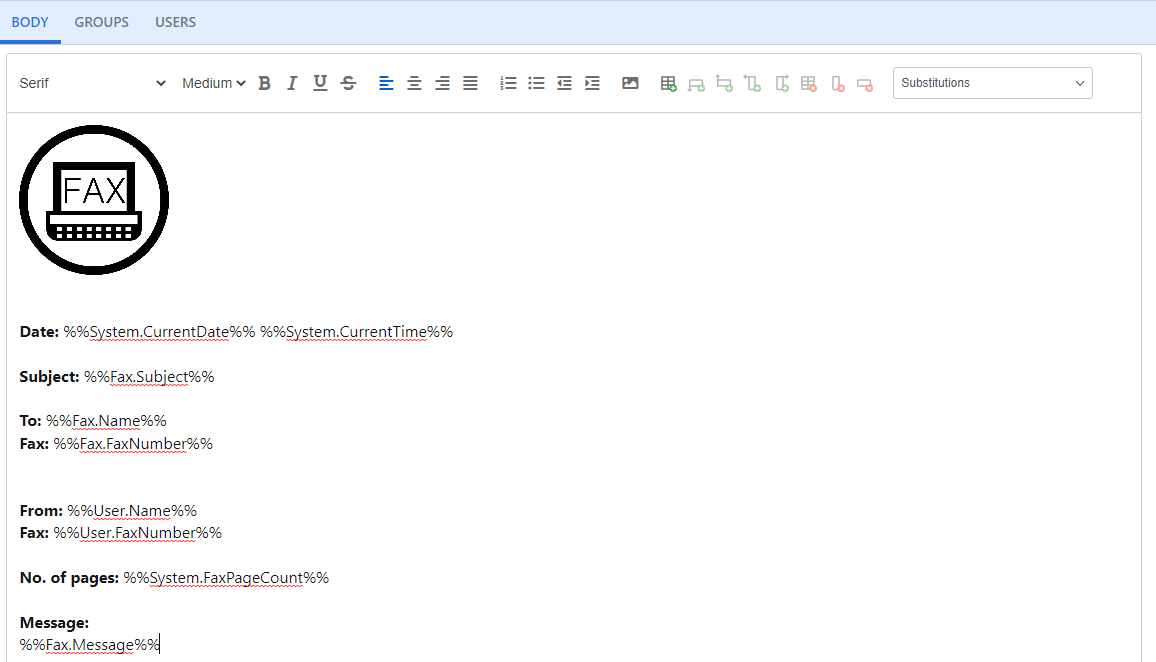
Task: Center align the text
Action: click(x=414, y=83)
